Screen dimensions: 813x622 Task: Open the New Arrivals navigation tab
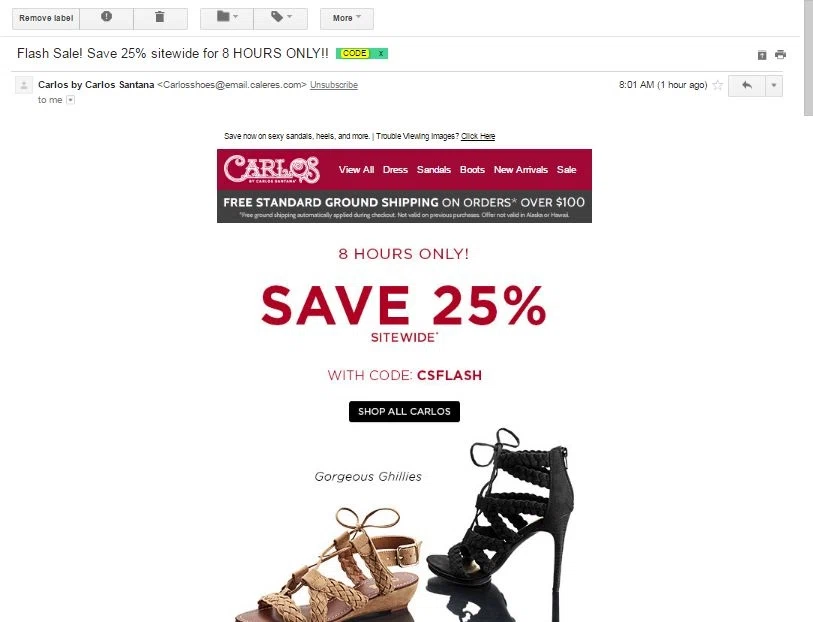click(521, 169)
